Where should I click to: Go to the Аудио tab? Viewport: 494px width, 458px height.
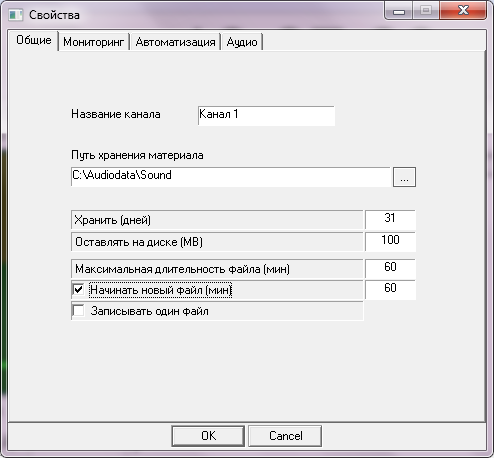242,42
